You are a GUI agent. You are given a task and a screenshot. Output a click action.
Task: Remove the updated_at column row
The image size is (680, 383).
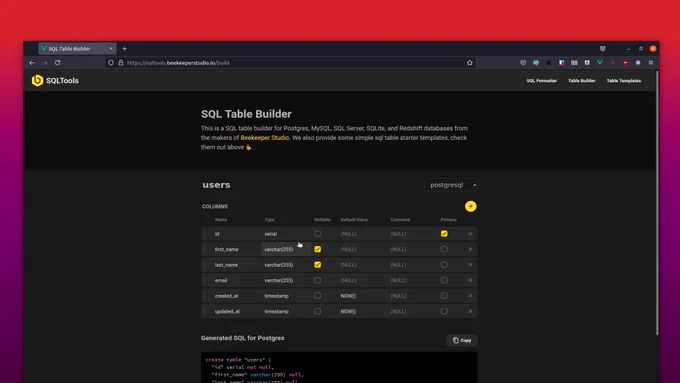tap(470, 311)
